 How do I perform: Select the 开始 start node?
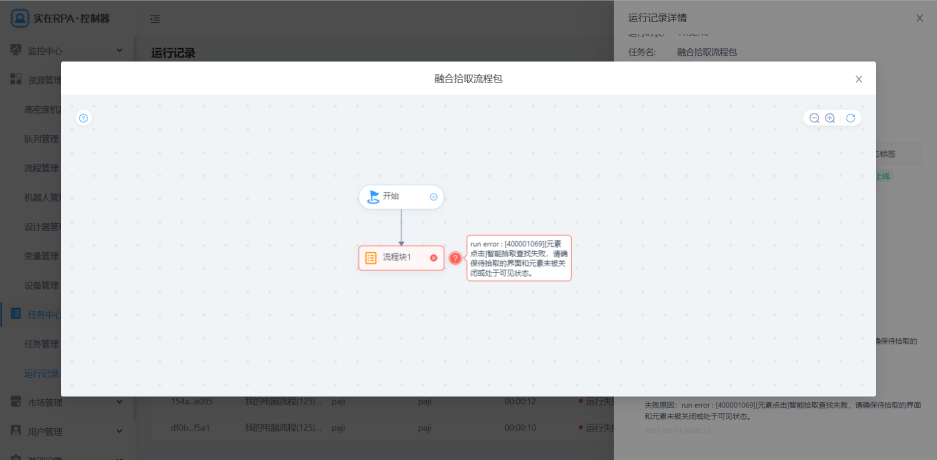pyautogui.click(x=399, y=197)
